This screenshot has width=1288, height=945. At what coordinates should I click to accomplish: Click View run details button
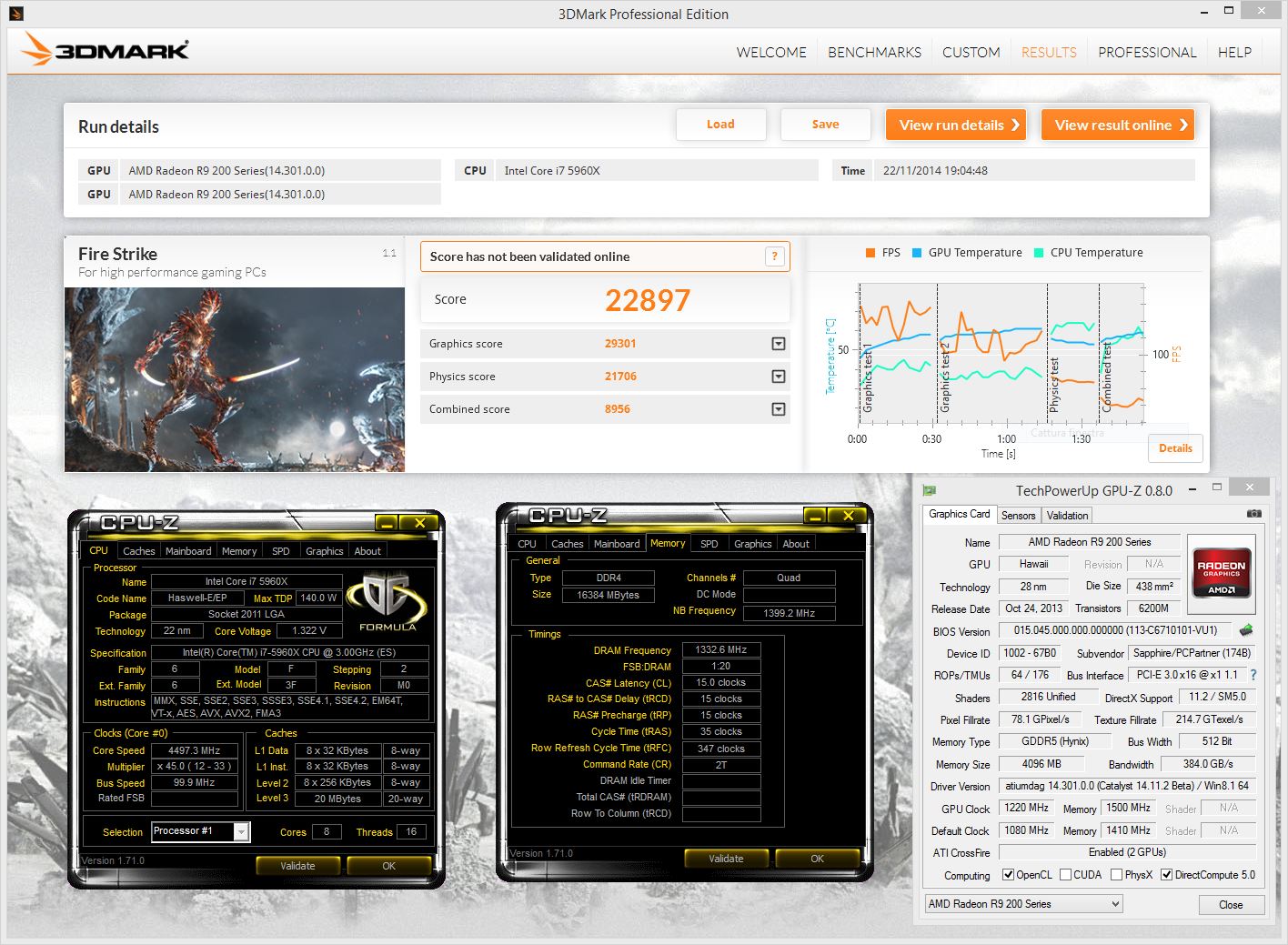(x=956, y=126)
